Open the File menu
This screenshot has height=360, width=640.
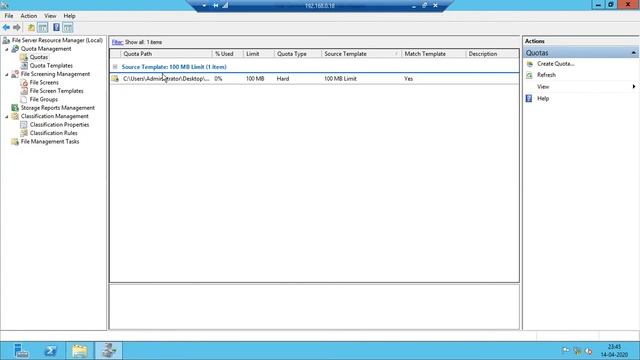9,16
